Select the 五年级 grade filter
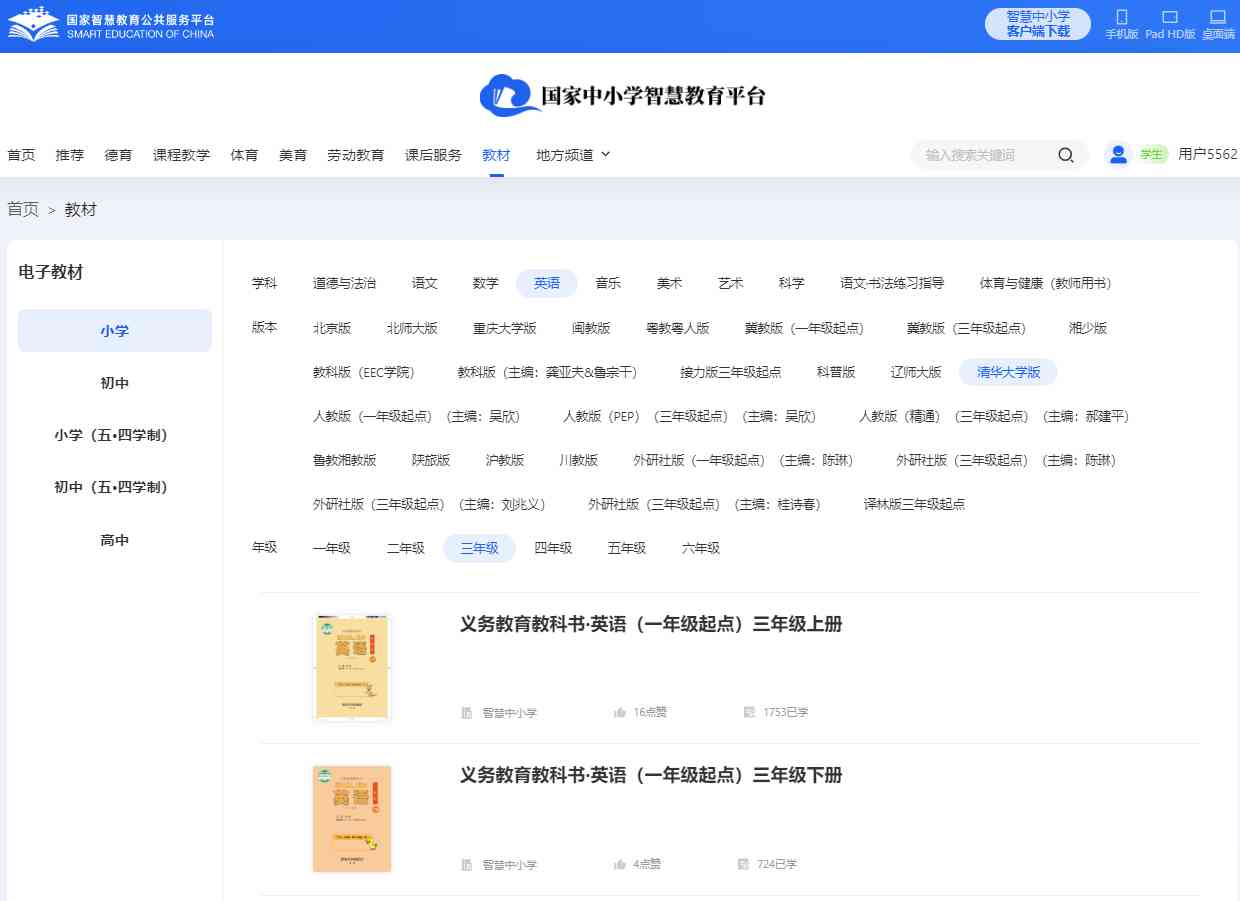Image resolution: width=1240 pixels, height=901 pixels. coord(627,548)
